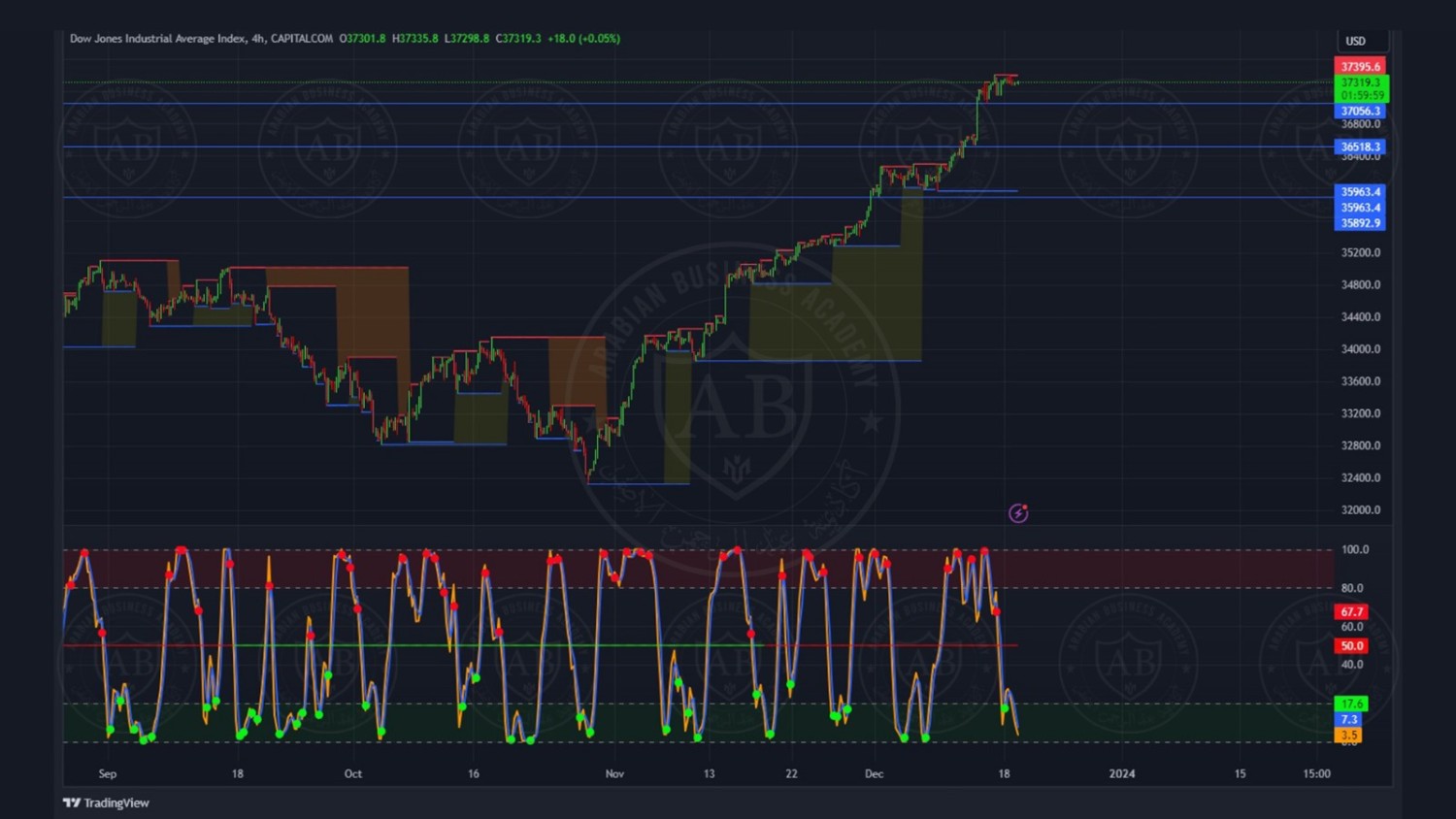This screenshot has width=1456, height=819.
Task: Click the 33600.0 price axis value
Action: point(1360,381)
